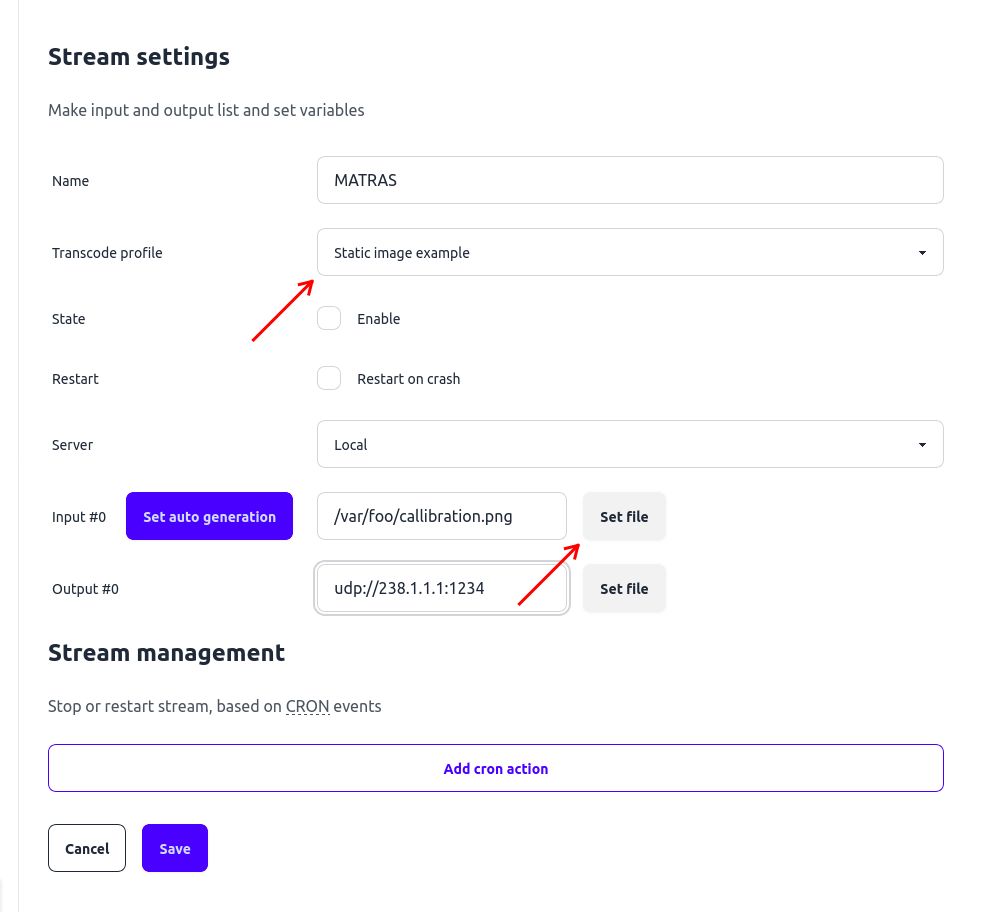Tick the Enable state checkbox

(329, 318)
